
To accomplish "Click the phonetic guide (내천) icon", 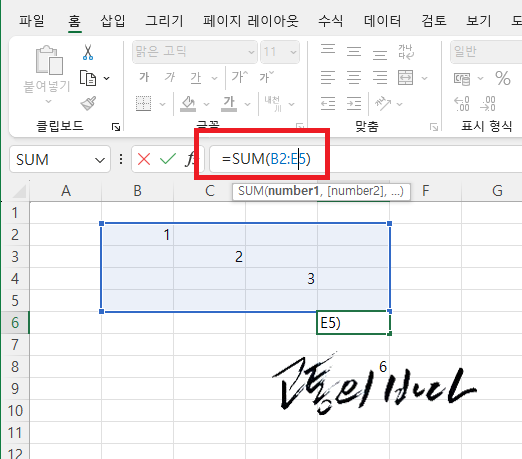I will pos(273,104).
